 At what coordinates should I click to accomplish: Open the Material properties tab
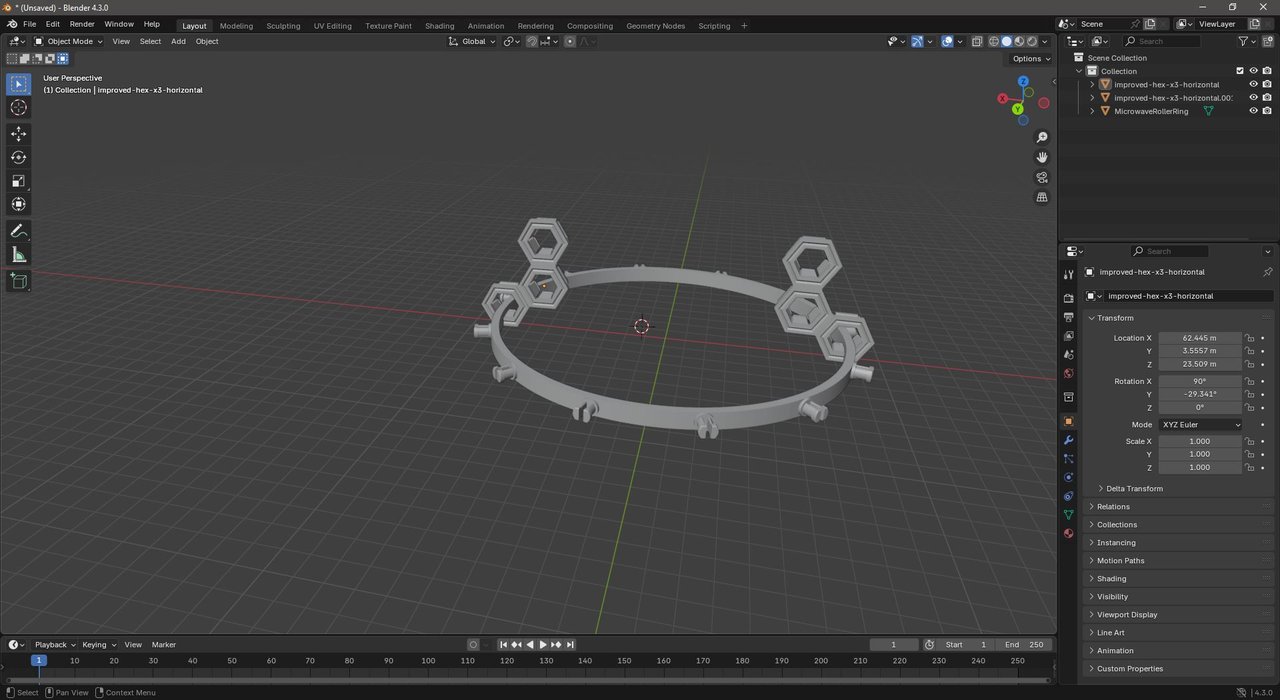[x=1068, y=534]
